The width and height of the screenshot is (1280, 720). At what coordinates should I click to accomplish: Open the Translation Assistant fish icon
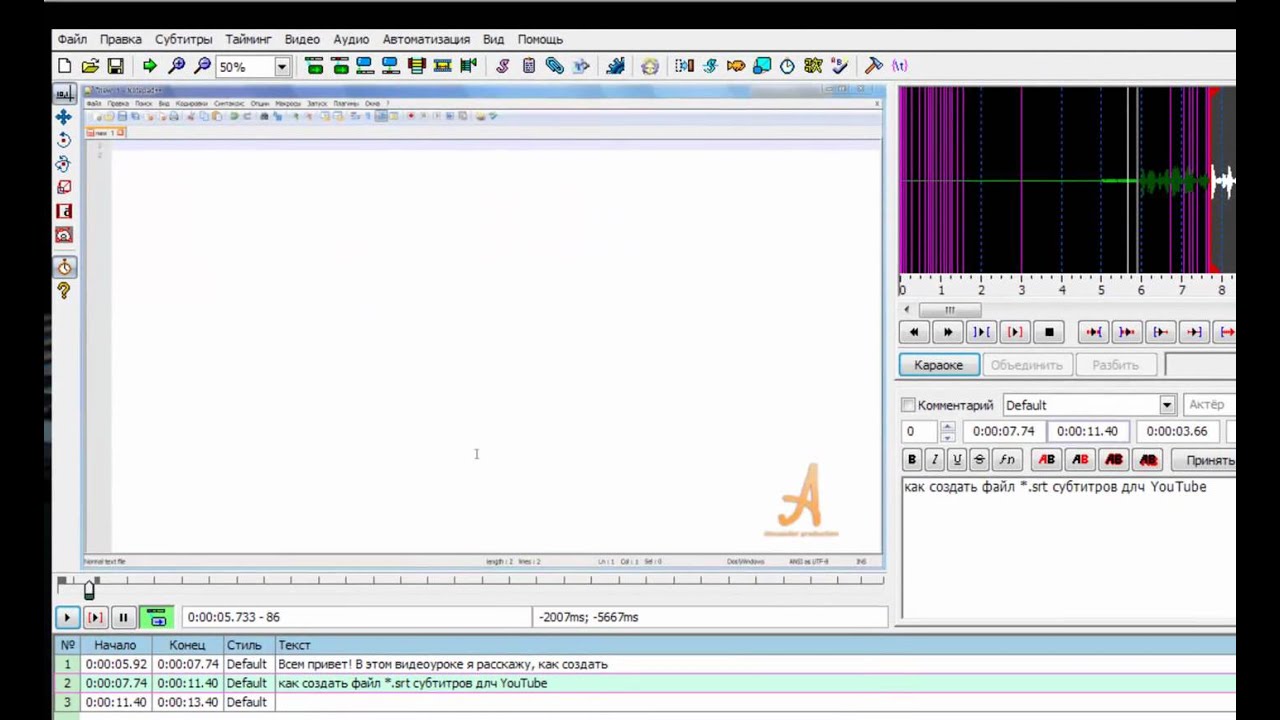coord(735,66)
